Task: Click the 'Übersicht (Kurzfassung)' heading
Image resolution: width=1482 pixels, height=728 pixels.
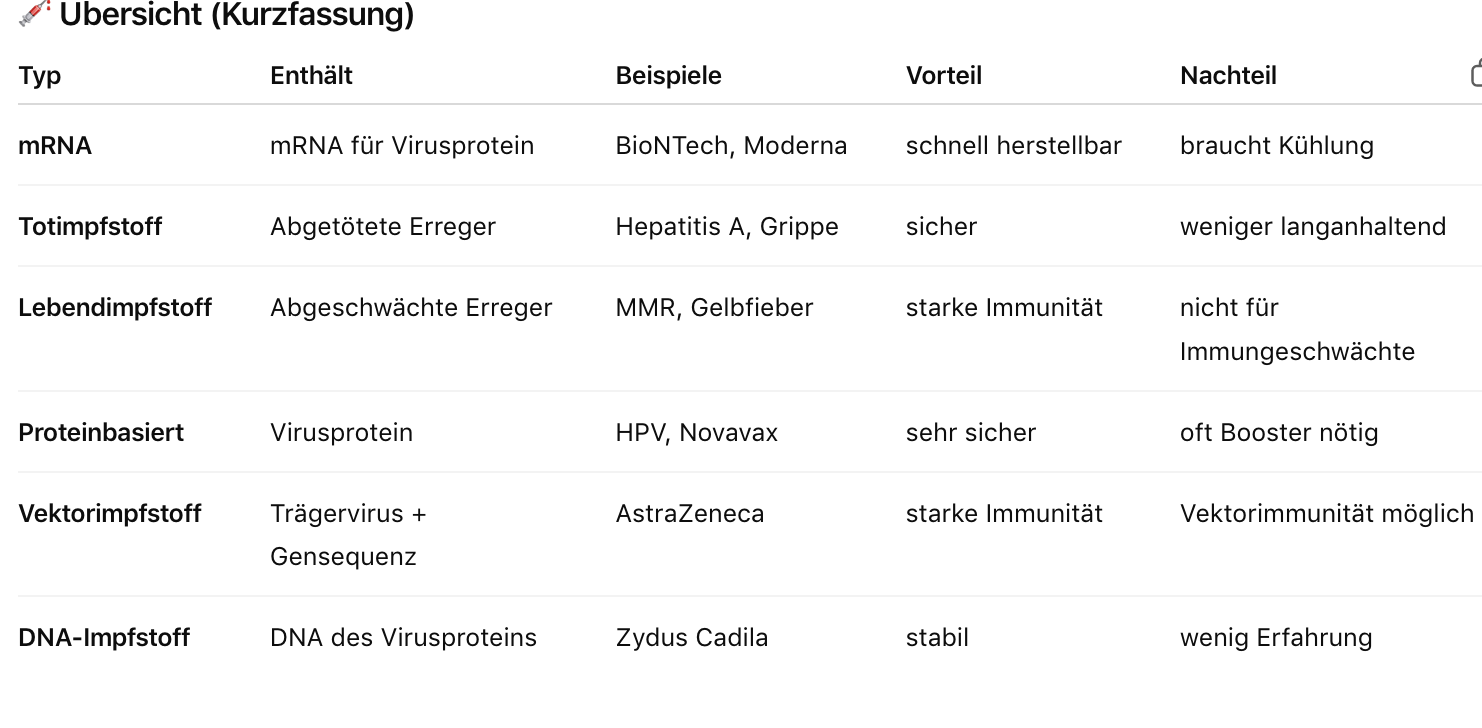Action: coord(236,14)
